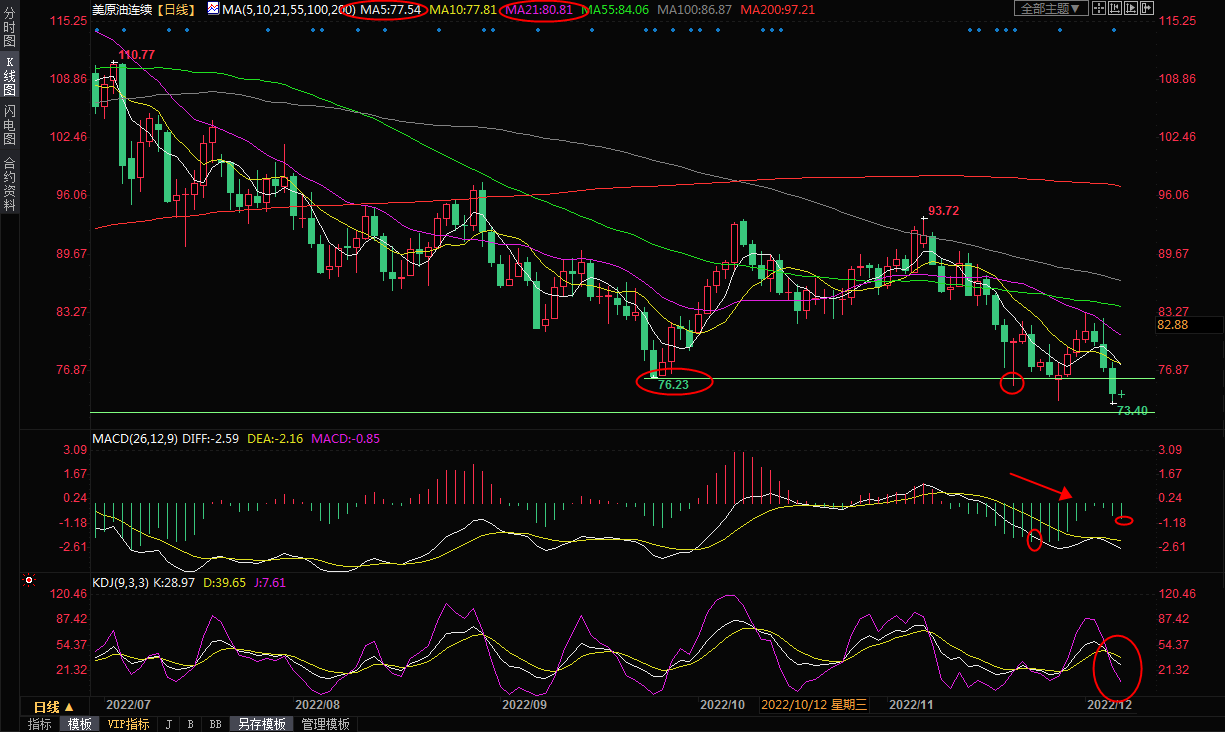Expand the 日线 period selector
The height and width of the screenshot is (732, 1225).
tap(54, 706)
